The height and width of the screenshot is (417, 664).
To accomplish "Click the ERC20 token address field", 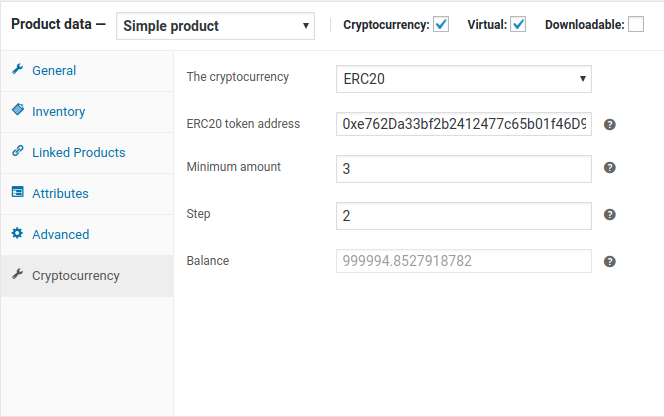I will tap(464, 124).
